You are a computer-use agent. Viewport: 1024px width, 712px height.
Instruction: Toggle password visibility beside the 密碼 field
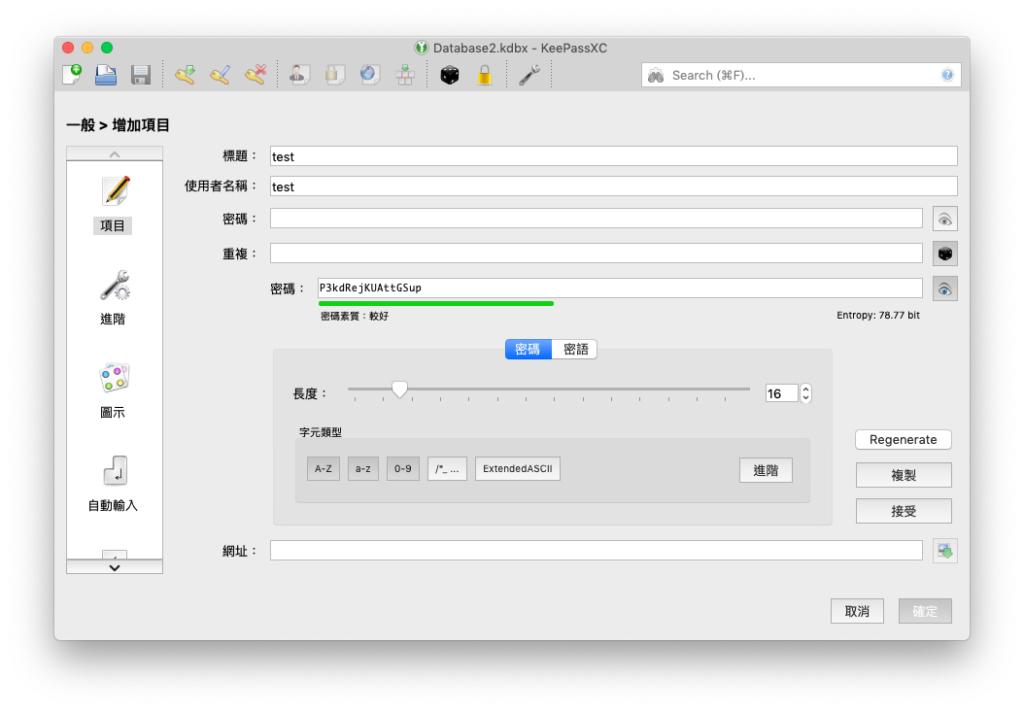point(945,219)
